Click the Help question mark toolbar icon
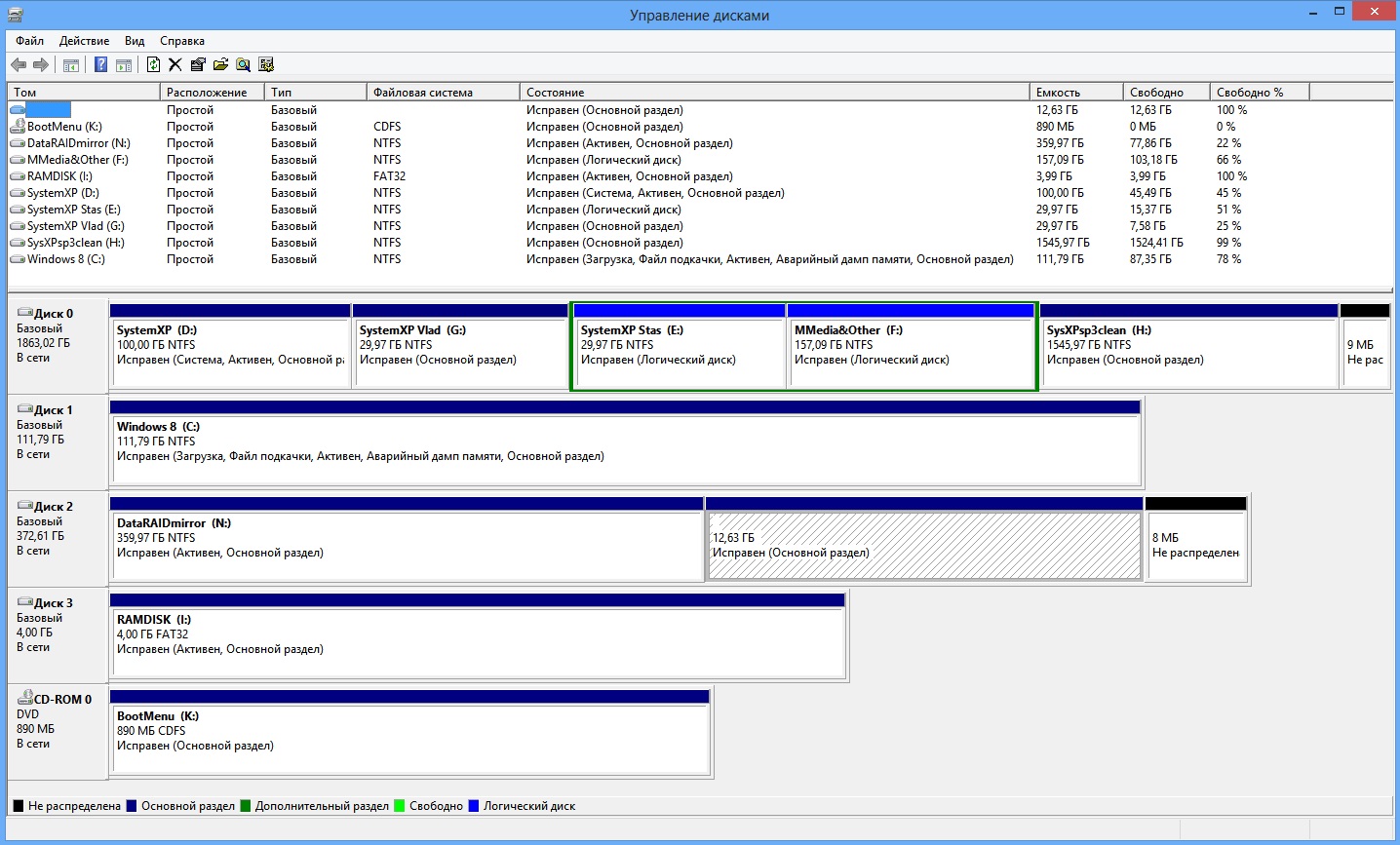The width and height of the screenshot is (1400, 845). coord(100,64)
